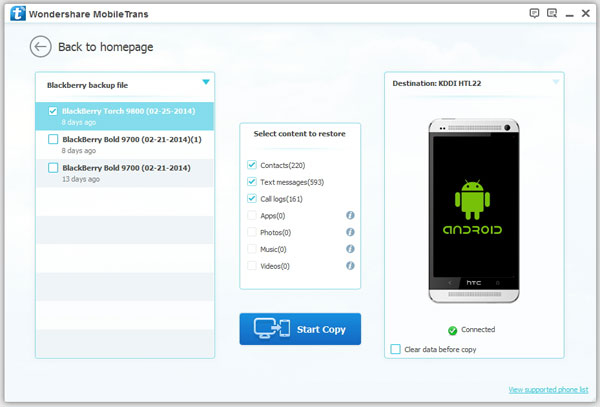Select BlackBerry Torch 9800 (02-25-2014) row text
The width and height of the screenshot is (600, 407).
pyautogui.click(x=129, y=111)
